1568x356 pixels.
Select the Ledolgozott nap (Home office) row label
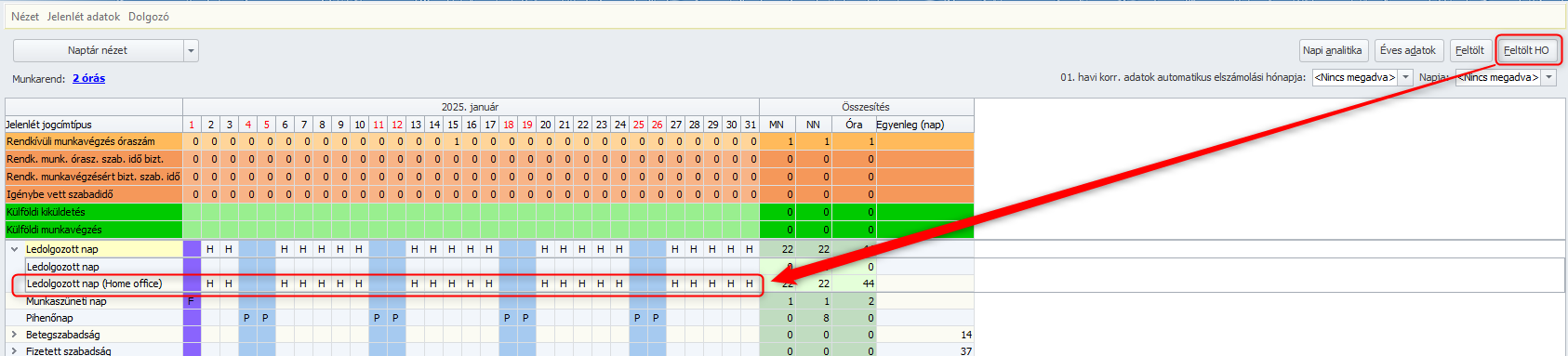[x=94, y=283]
